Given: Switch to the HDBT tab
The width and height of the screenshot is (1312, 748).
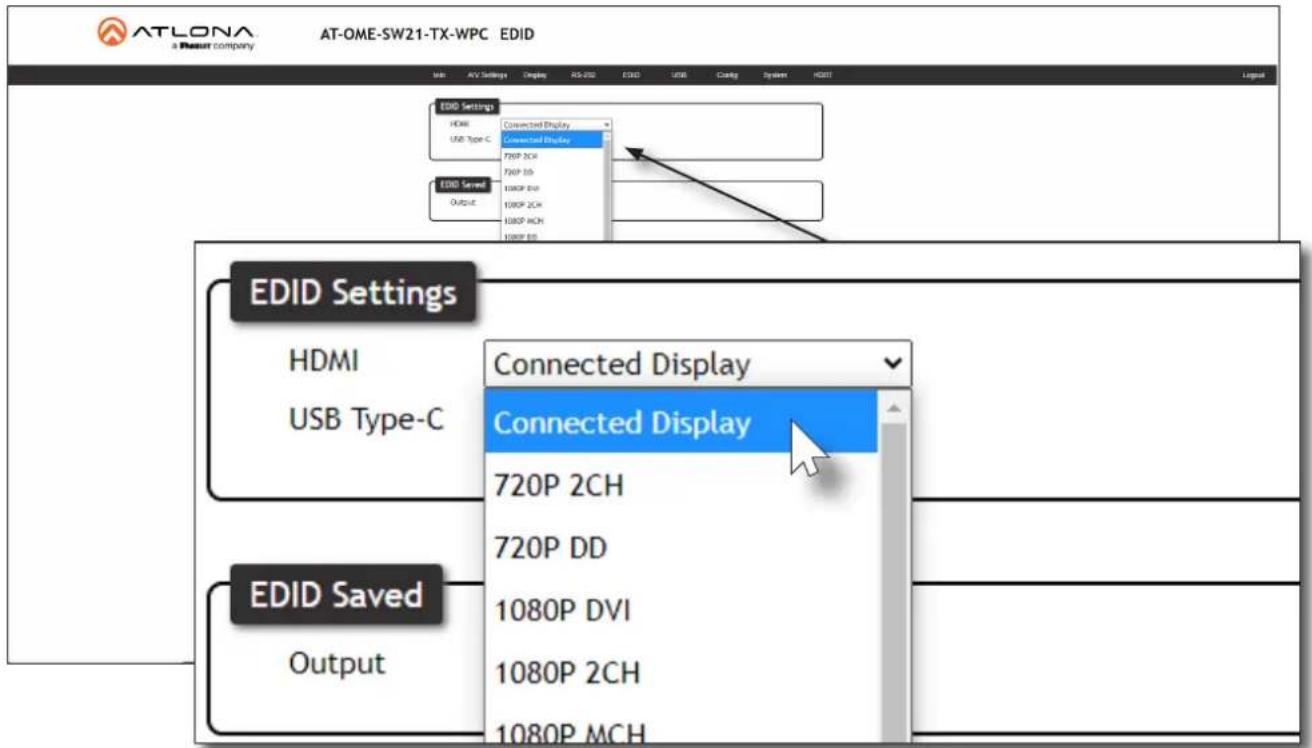Looking at the screenshot, I should 823,75.
